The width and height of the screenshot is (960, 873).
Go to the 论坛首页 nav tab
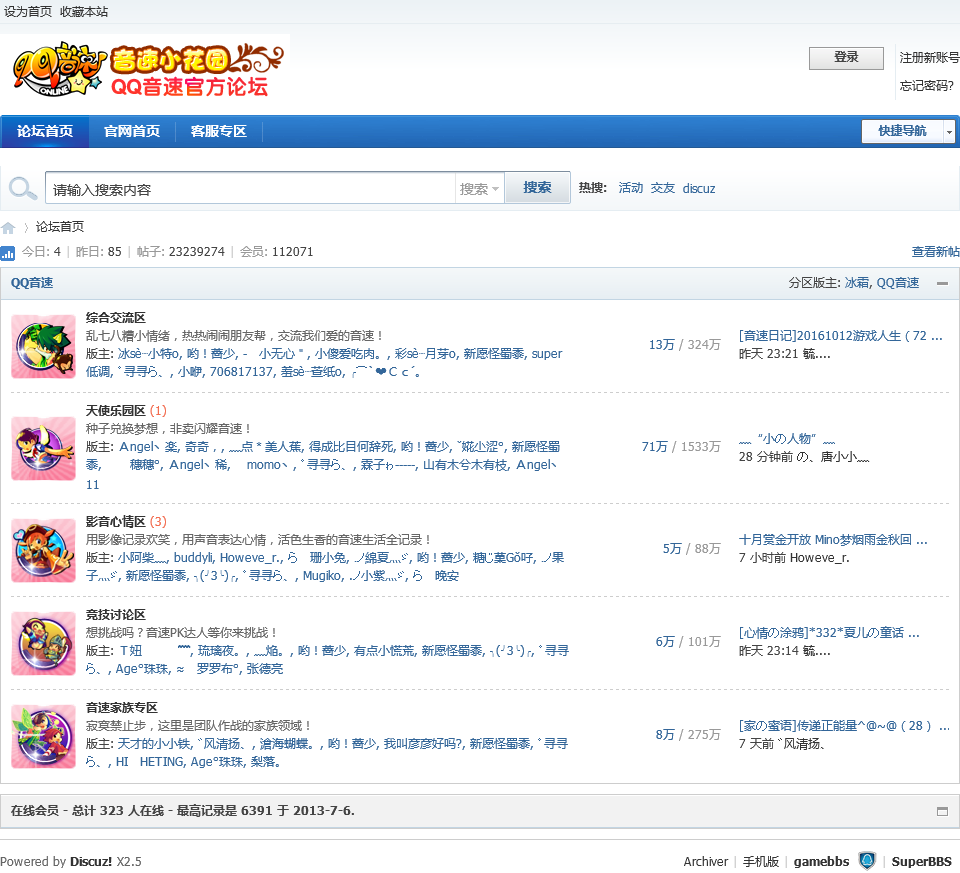tap(45, 131)
